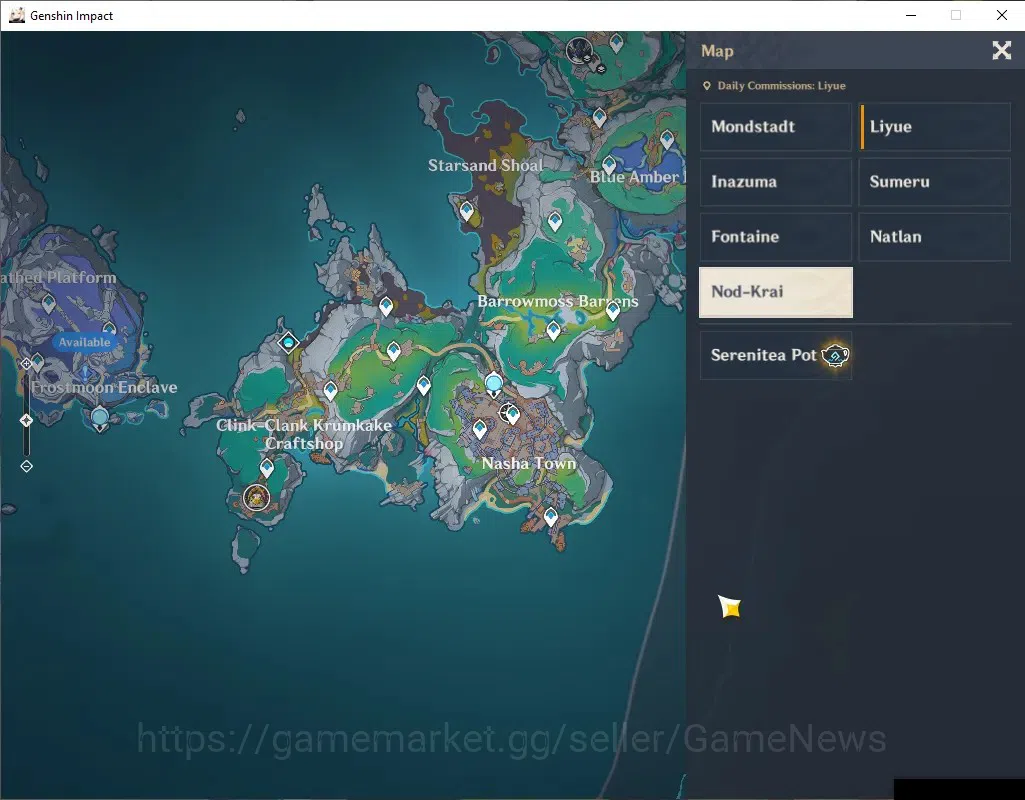Screen dimensions: 1025x800
Task: Open the Serenitea Pot
Action: [x=775, y=355]
